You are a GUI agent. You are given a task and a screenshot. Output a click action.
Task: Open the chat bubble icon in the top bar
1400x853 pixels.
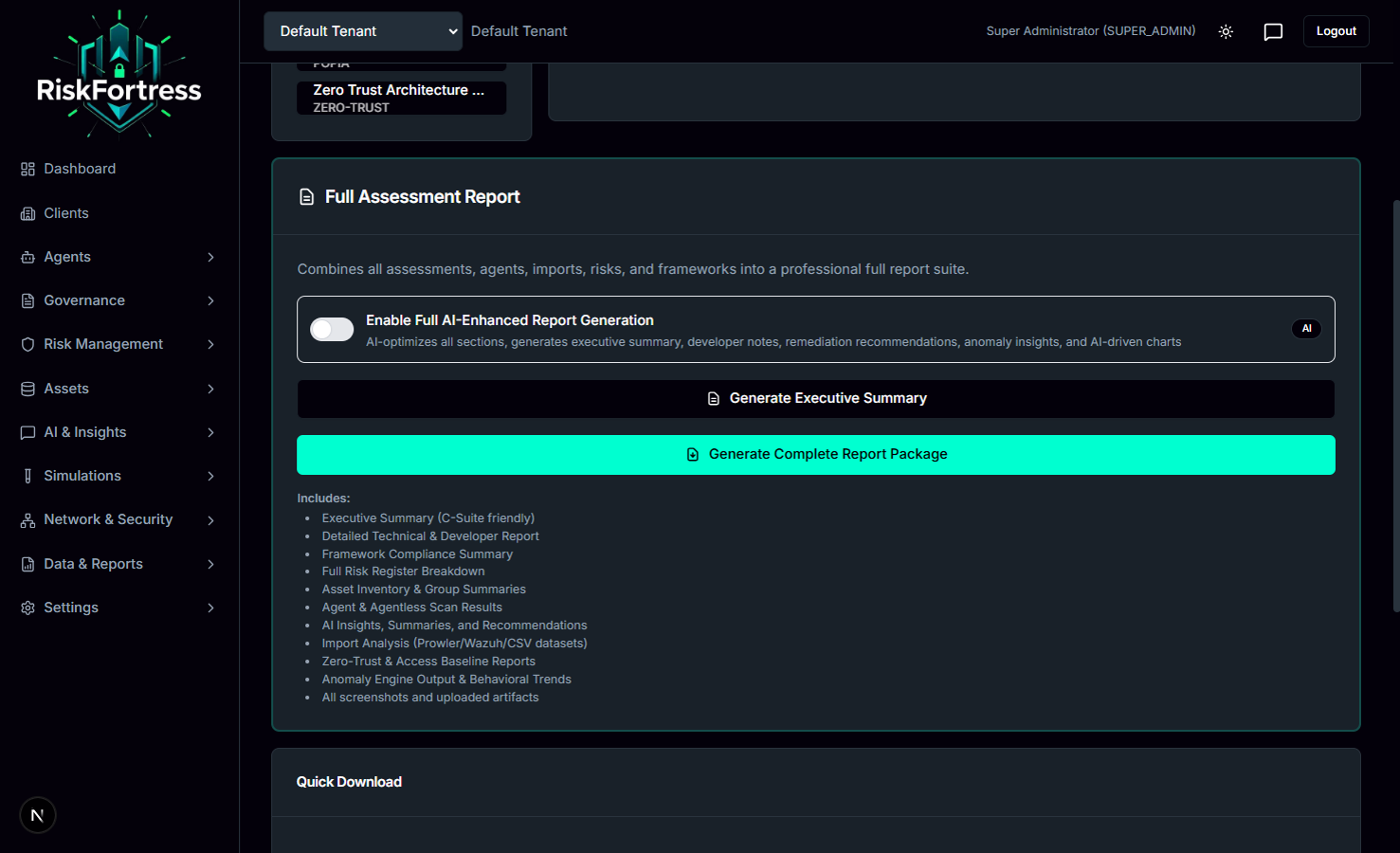[x=1273, y=31]
